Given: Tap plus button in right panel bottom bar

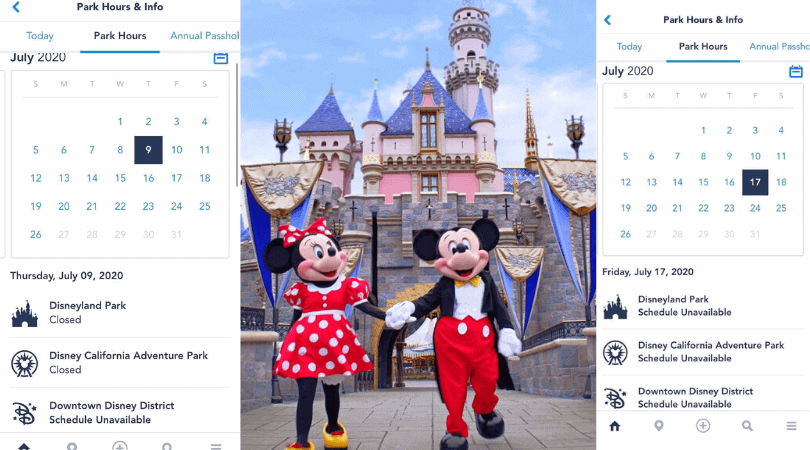Looking at the screenshot, I should pos(703,426).
